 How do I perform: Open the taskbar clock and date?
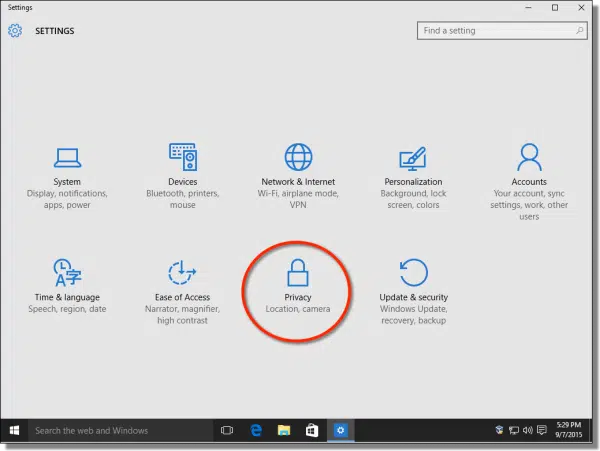tap(569, 430)
